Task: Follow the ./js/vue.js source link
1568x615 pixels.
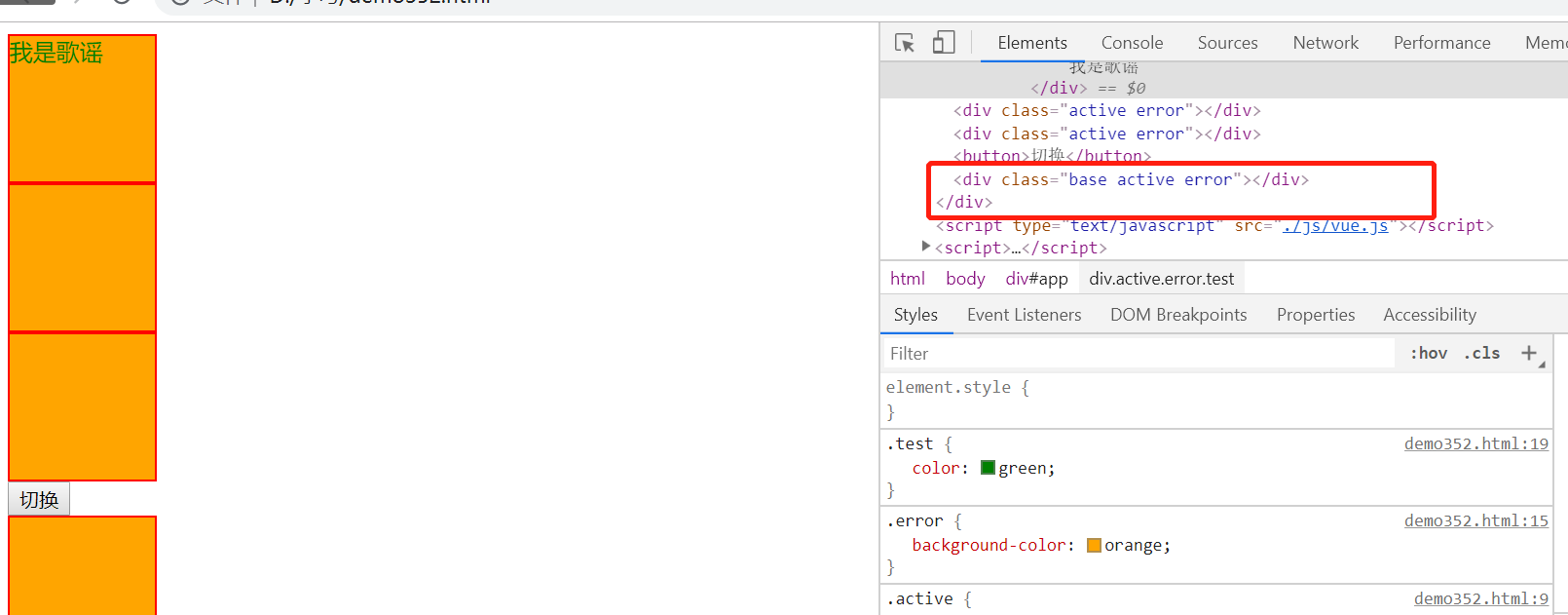Action: (x=1335, y=225)
